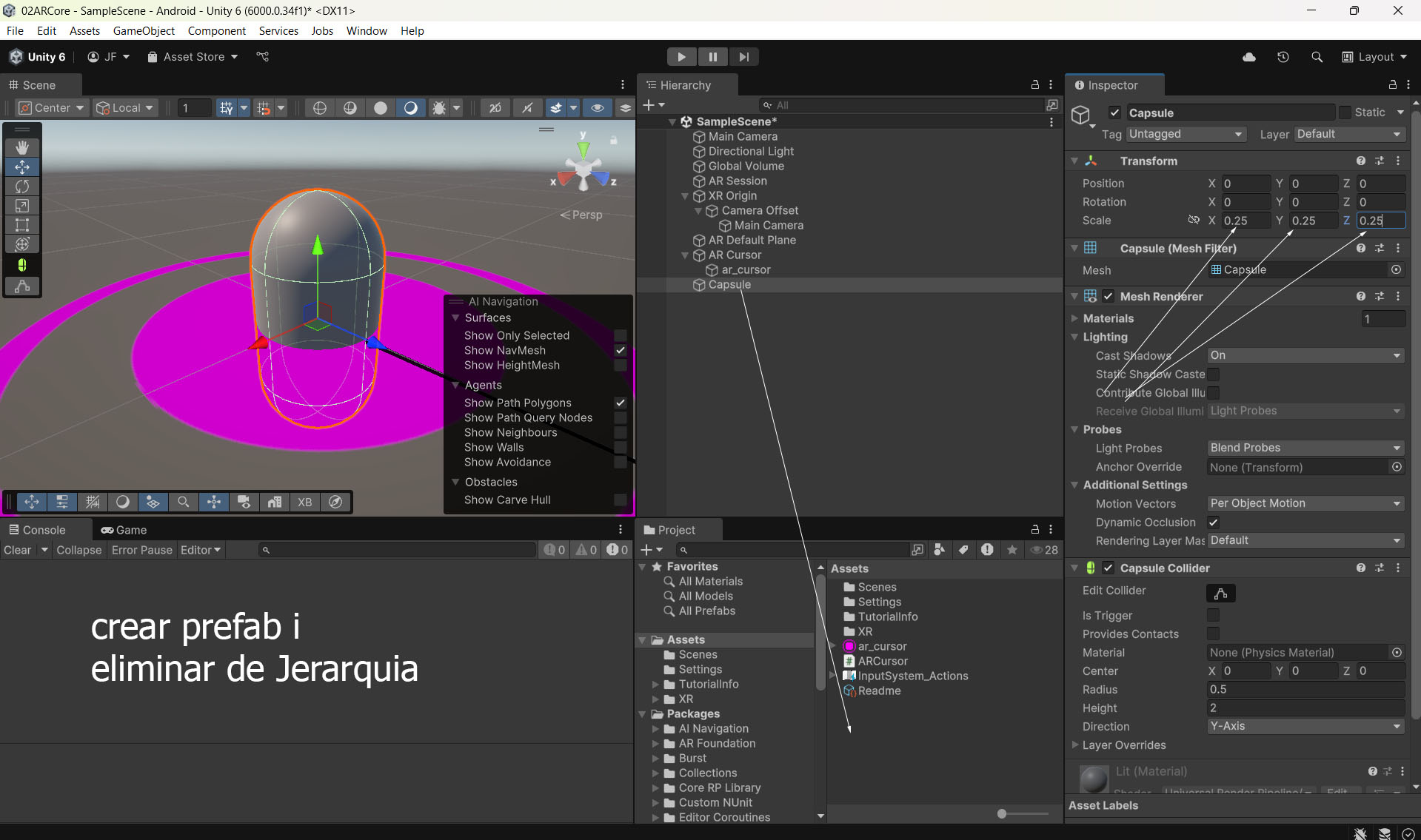This screenshot has width=1421, height=840.
Task: Open the Undo History icon
Action: click(x=1283, y=57)
